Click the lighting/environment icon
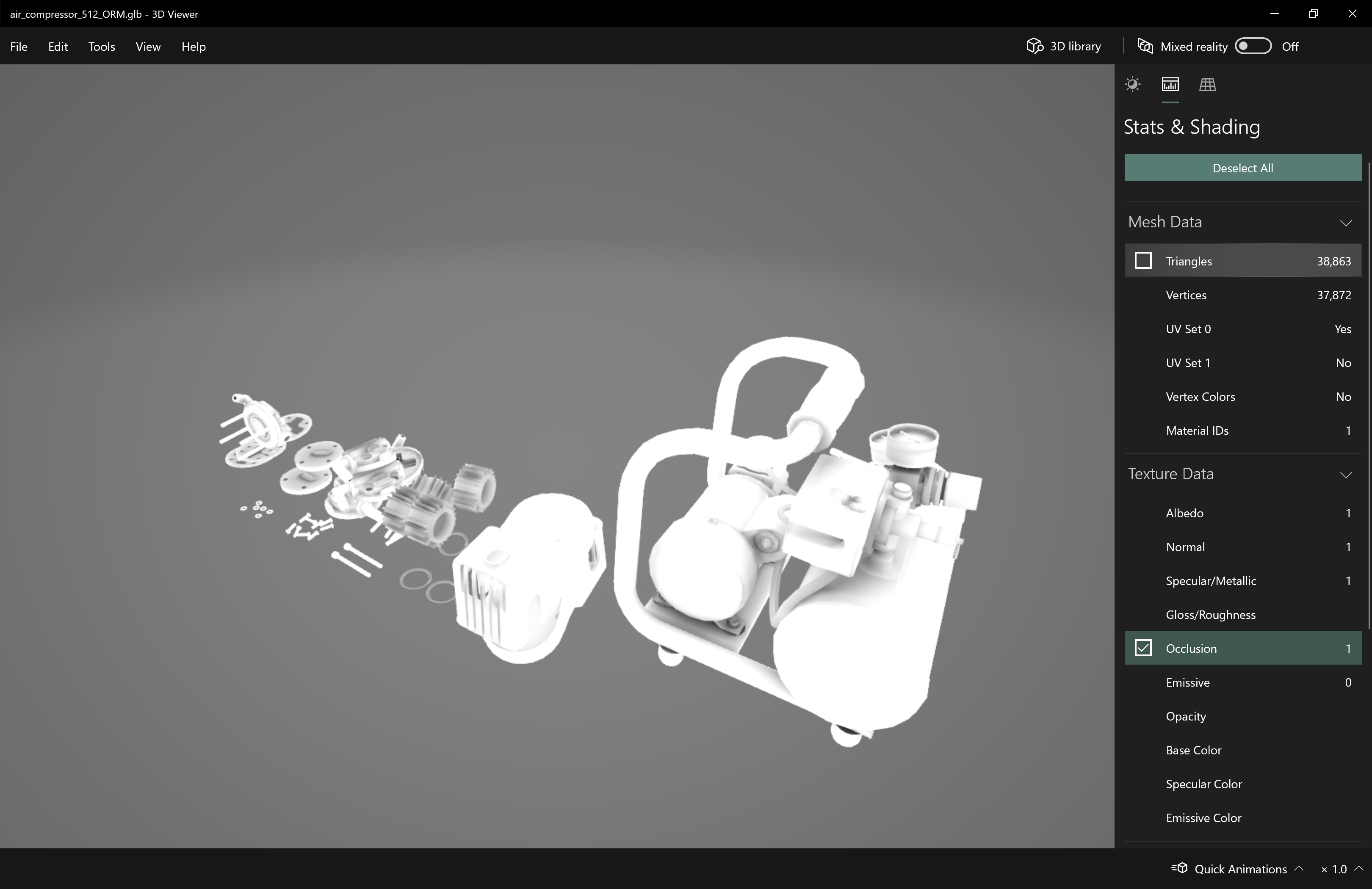 (x=1132, y=84)
